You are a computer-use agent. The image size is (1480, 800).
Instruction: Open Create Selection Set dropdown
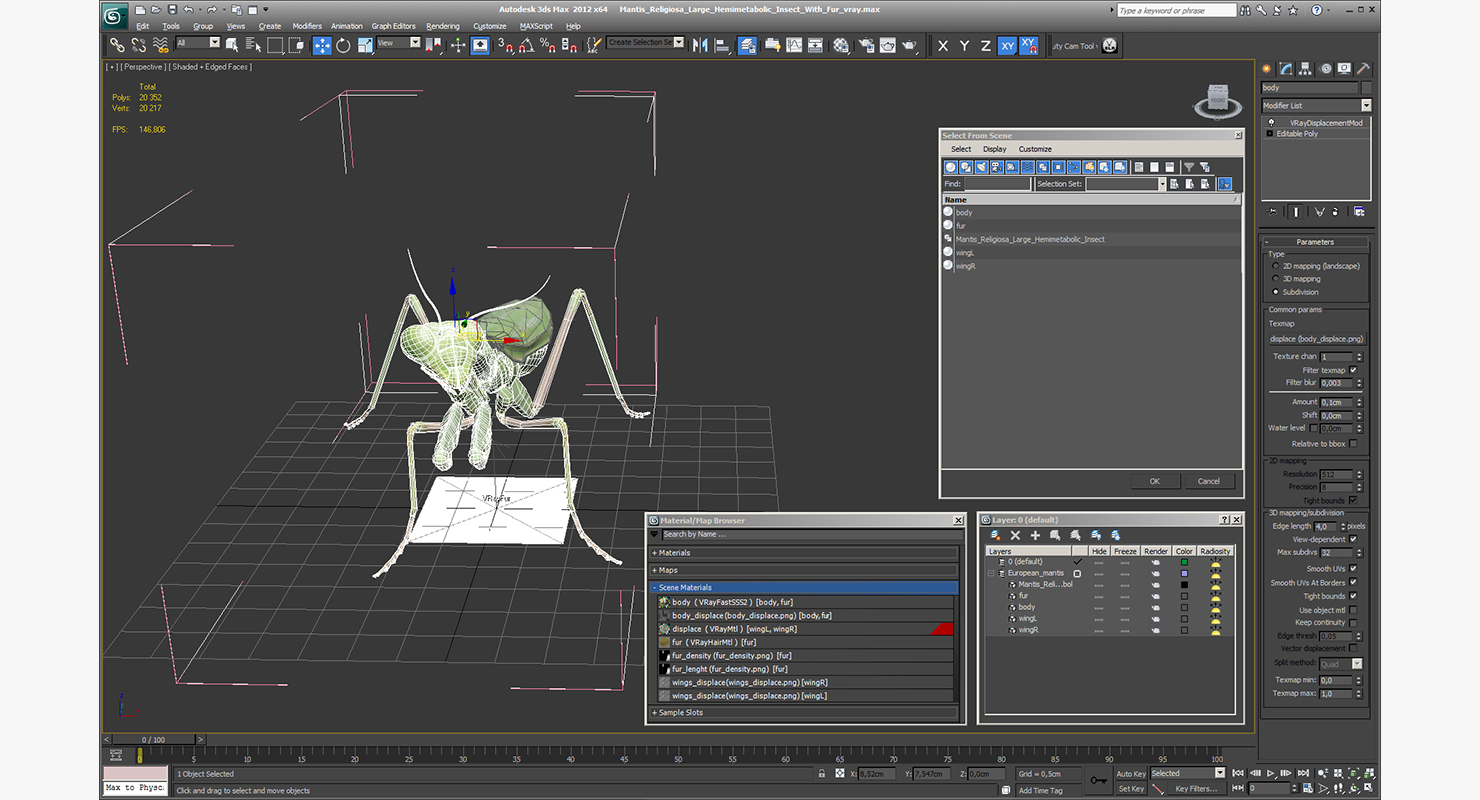tap(645, 43)
